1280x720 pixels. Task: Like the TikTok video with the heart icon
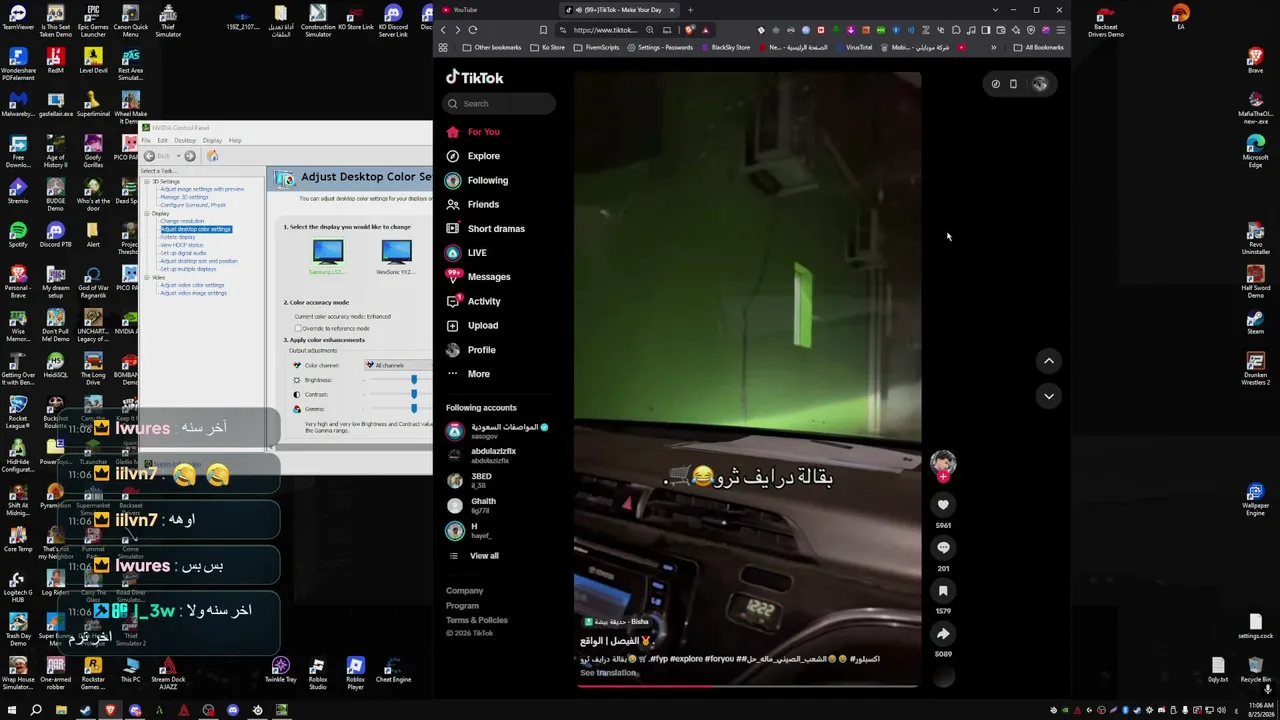click(943, 505)
